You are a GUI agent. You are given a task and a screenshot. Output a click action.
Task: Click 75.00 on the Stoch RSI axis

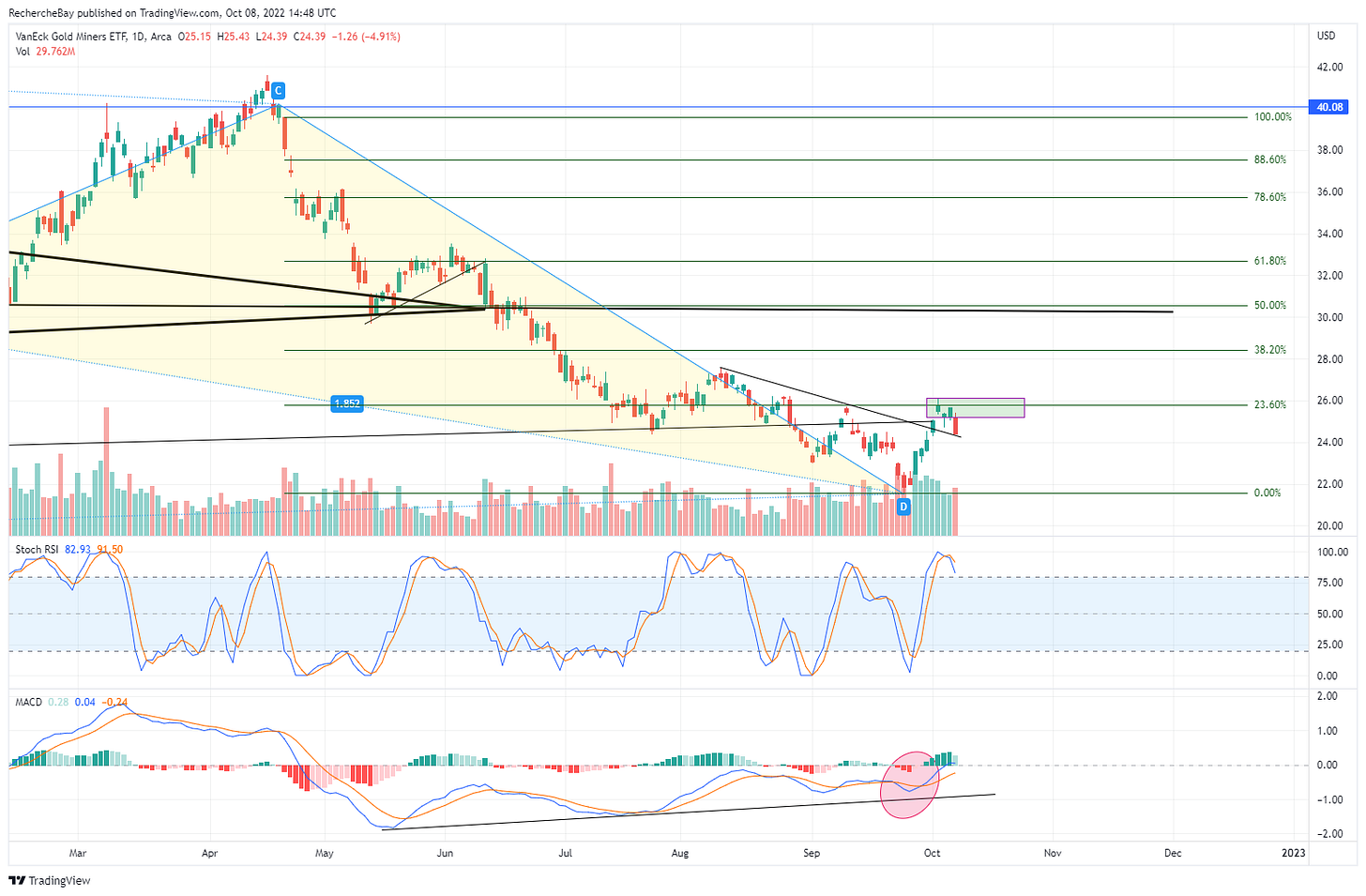click(1332, 583)
